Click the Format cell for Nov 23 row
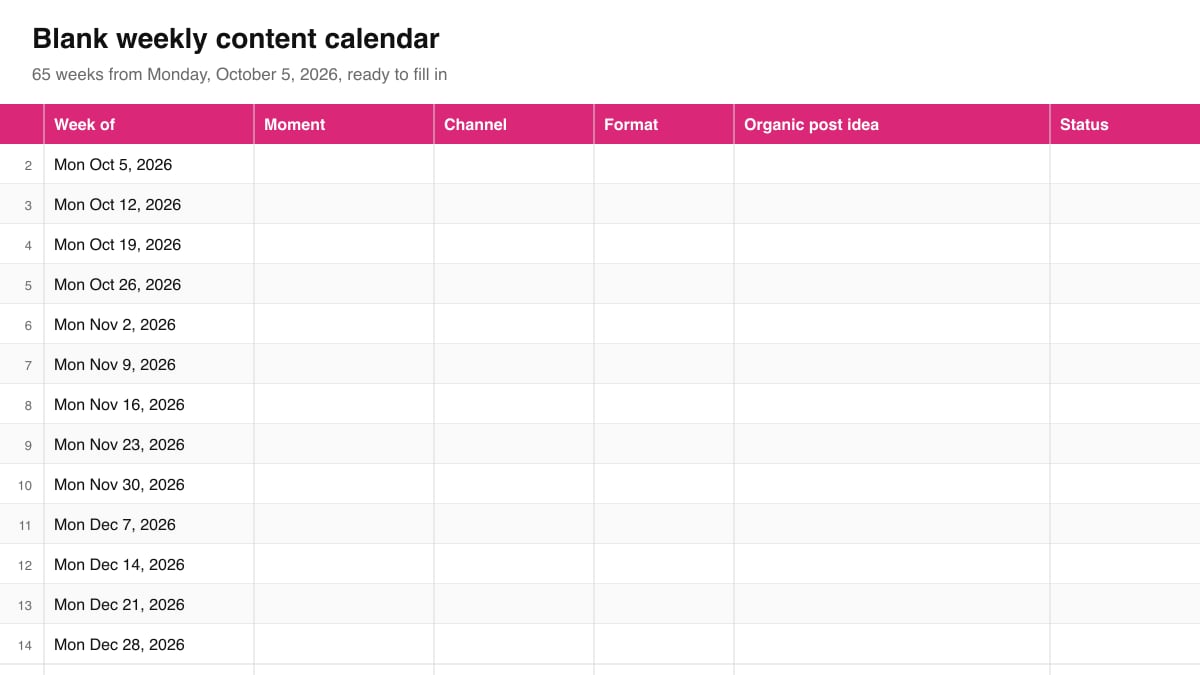Screen dimensions: 1200x675 [664, 444]
